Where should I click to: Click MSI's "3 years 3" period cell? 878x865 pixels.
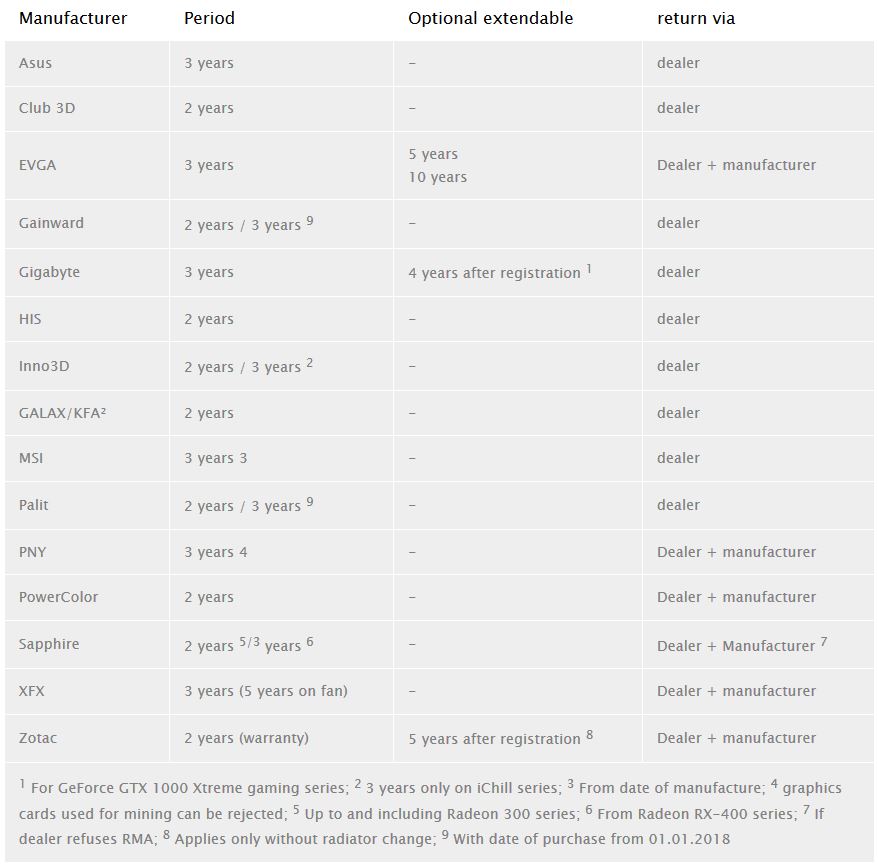pyautogui.click(x=215, y=458)
